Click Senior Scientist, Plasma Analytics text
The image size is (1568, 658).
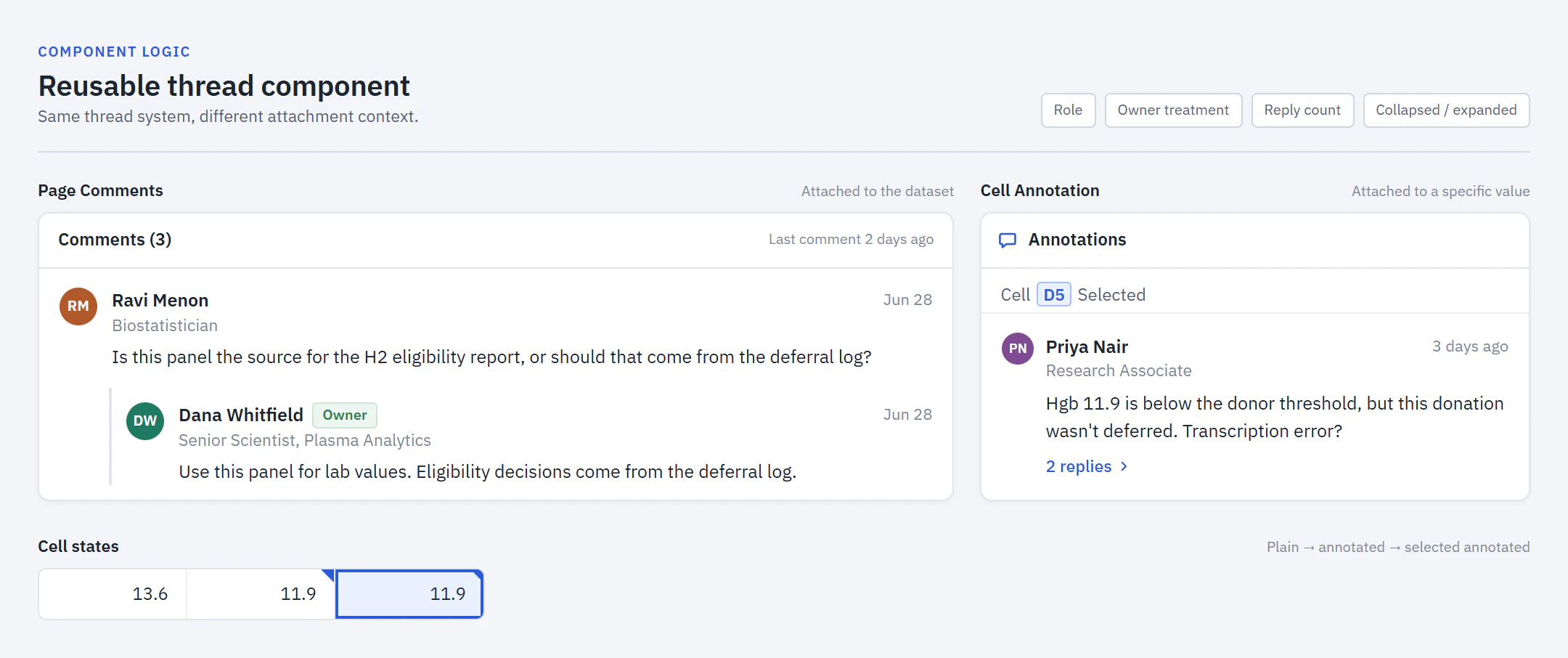(x=305, y=441)
